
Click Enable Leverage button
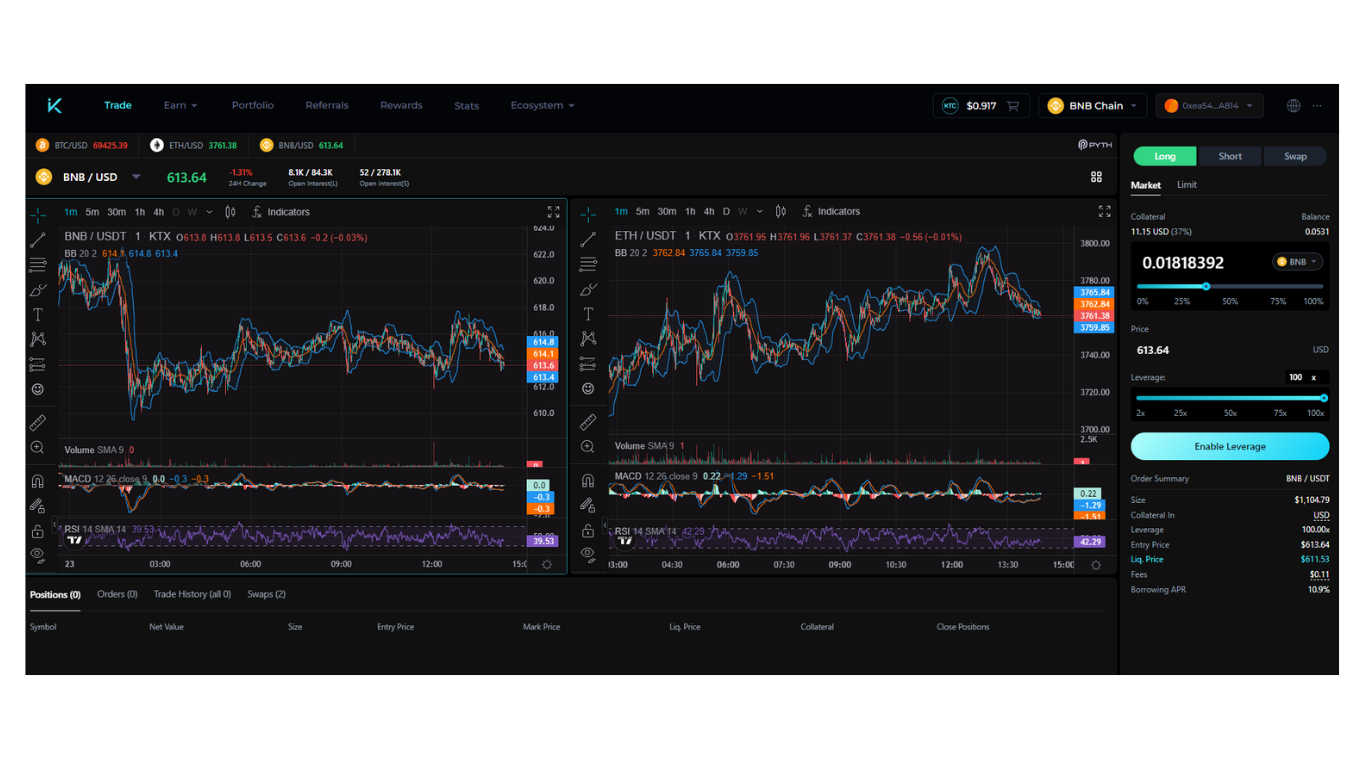[x=1230, y=447]
